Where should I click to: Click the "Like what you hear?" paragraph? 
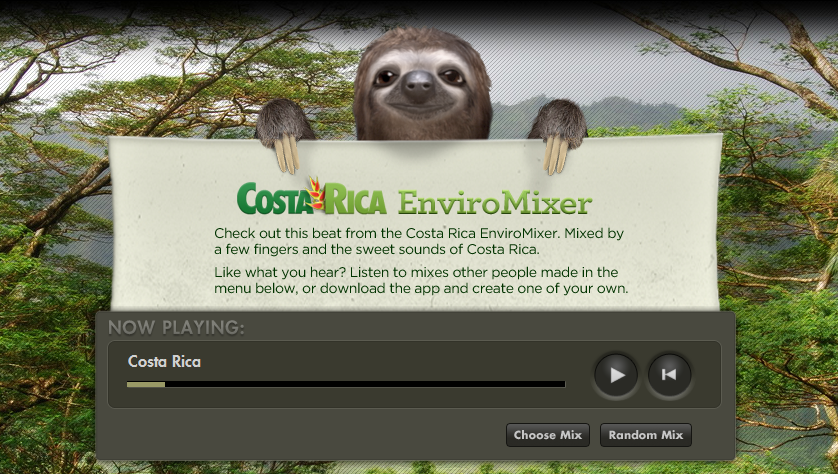pyautogui.click(x=421, y=281)
